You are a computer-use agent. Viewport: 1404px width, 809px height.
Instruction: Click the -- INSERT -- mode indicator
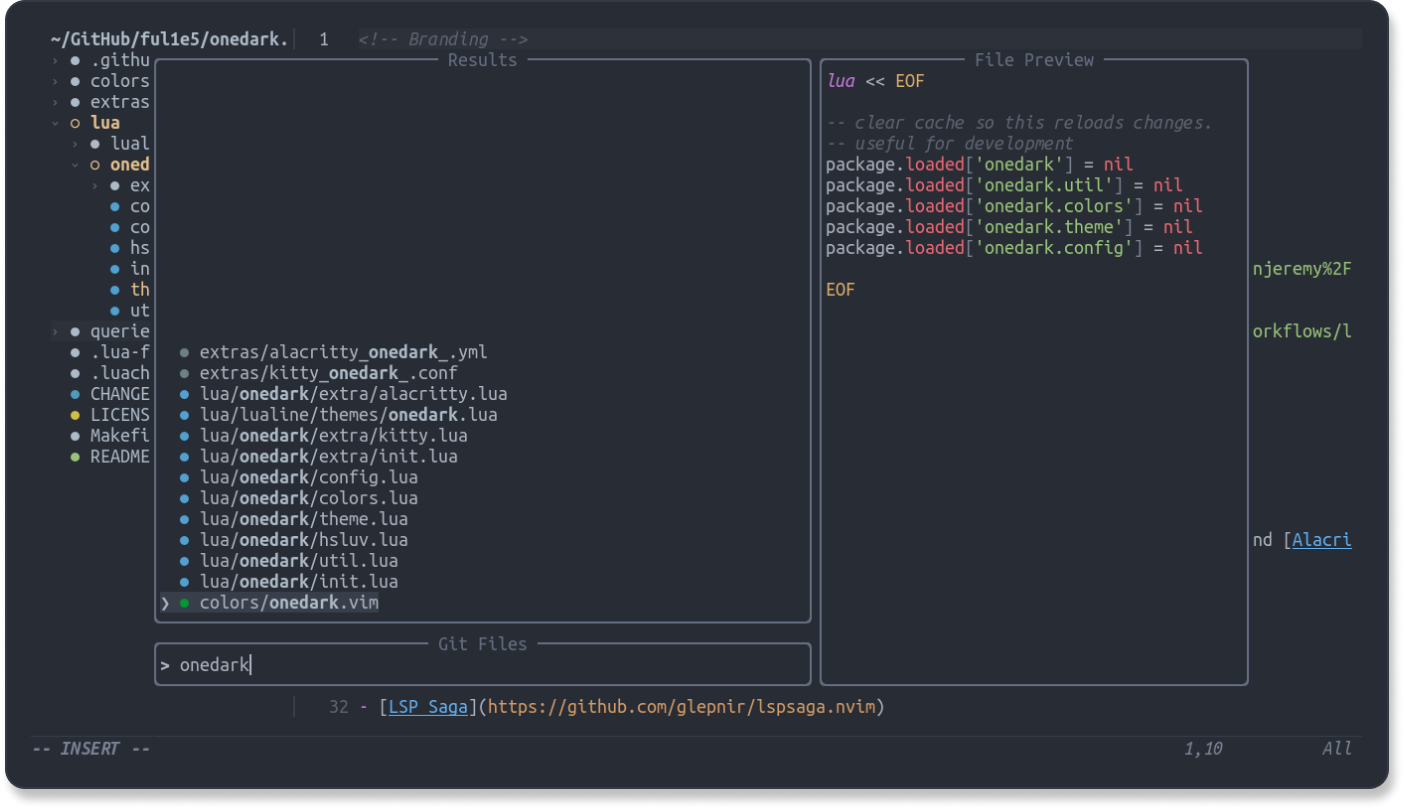pyautogui.click(x=91, y=748)
